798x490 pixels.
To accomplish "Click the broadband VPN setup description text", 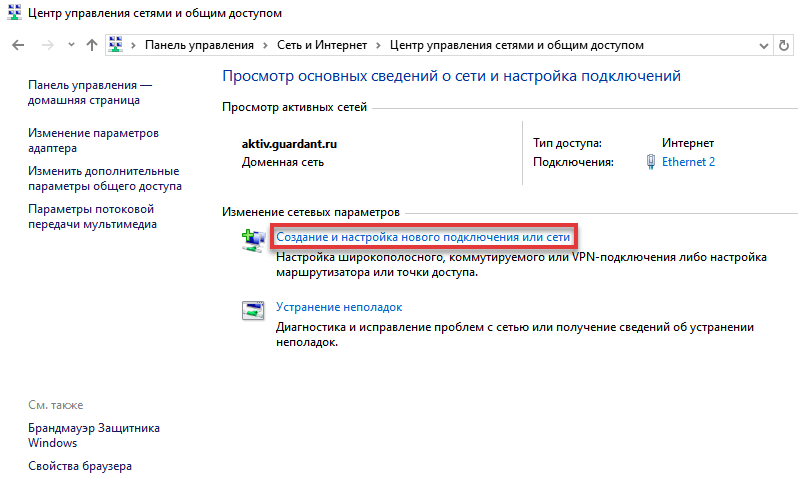I will click(x=521, y=265).
